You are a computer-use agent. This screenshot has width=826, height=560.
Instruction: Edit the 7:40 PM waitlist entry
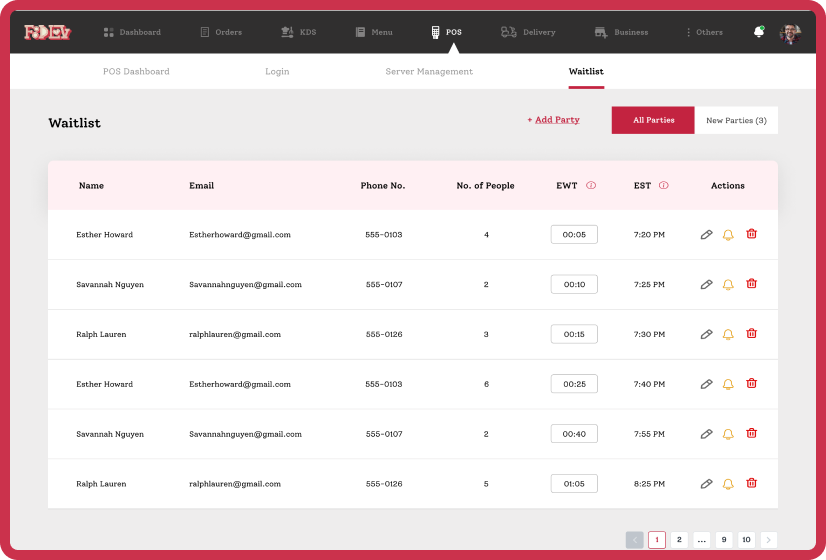coord(706,384)
